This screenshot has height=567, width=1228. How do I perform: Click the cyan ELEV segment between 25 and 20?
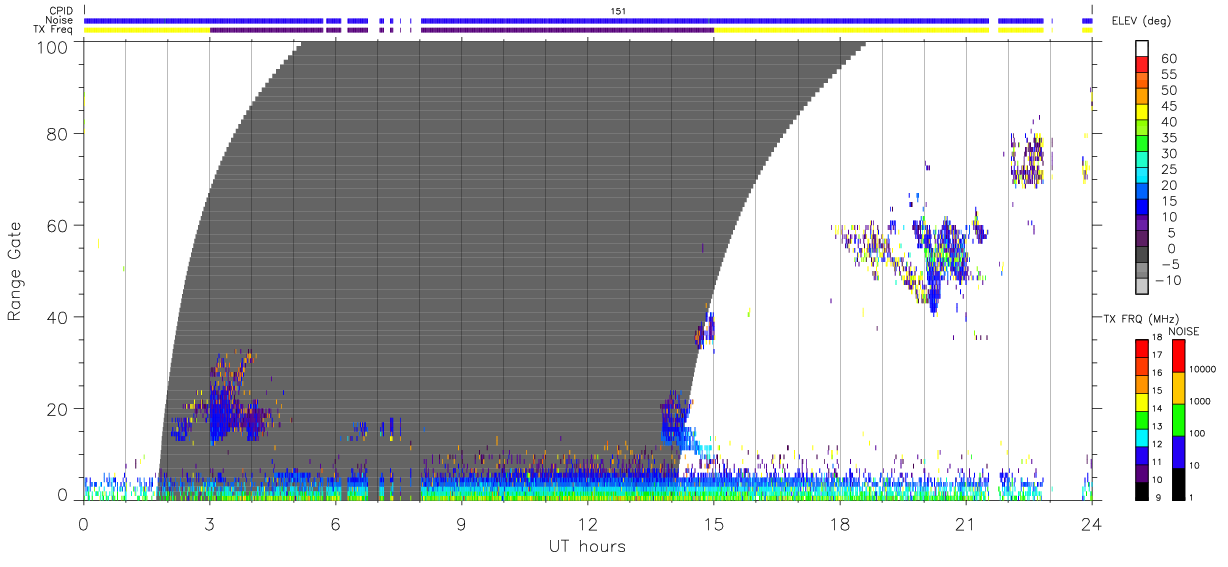tap(1142, 177)
